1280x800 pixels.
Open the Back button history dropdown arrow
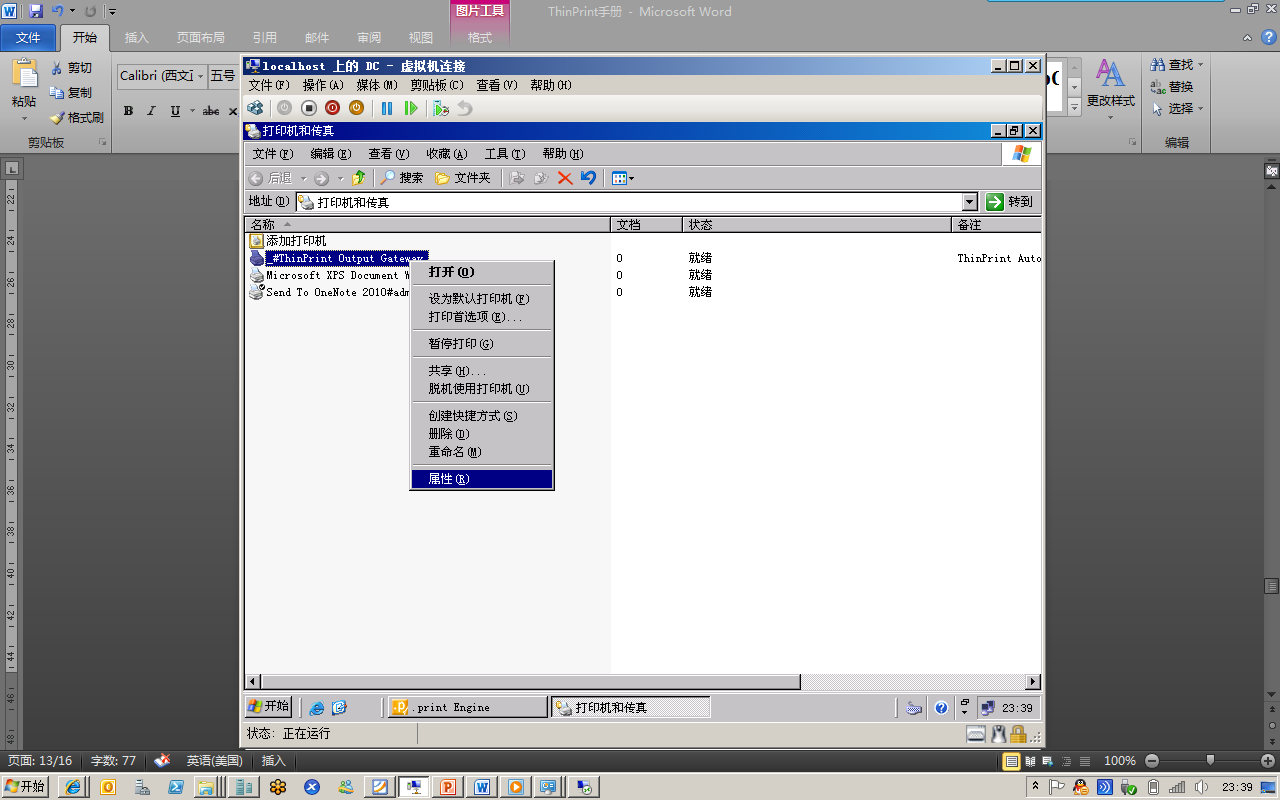click(301, 178)
